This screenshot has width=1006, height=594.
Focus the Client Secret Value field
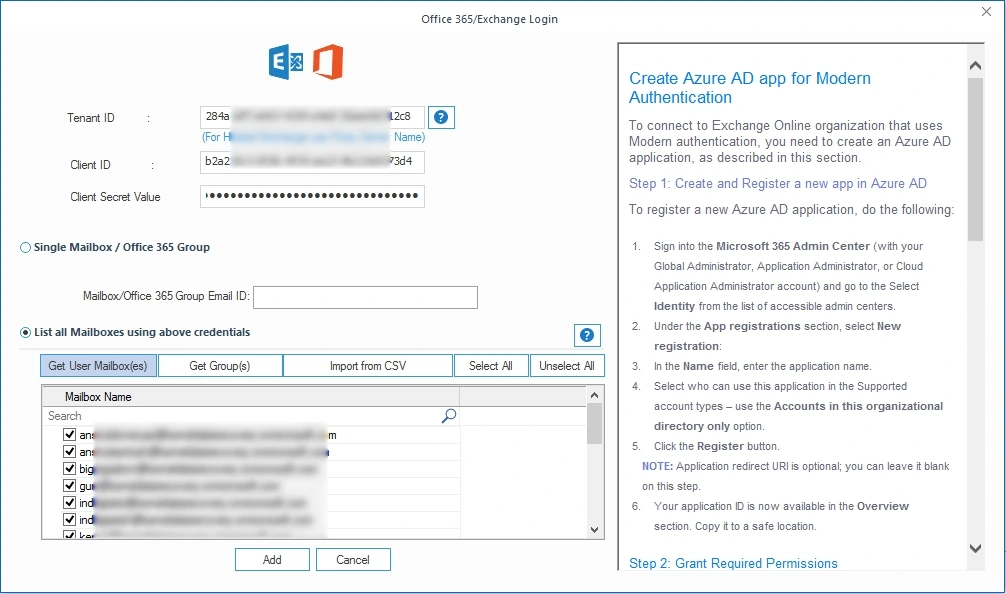tap(312, 196)
